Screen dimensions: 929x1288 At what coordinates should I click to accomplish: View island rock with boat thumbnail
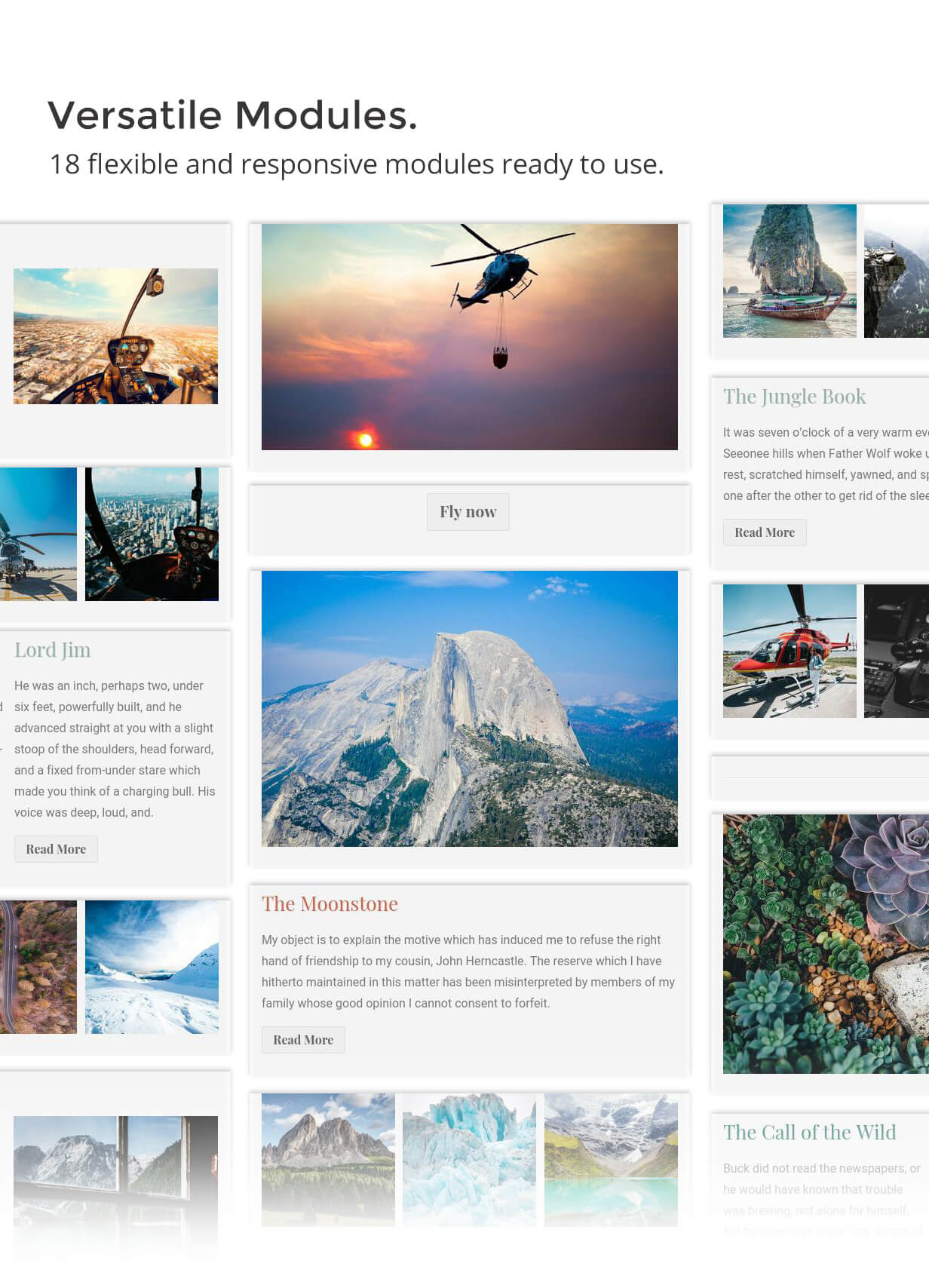(x=789, y=271)
